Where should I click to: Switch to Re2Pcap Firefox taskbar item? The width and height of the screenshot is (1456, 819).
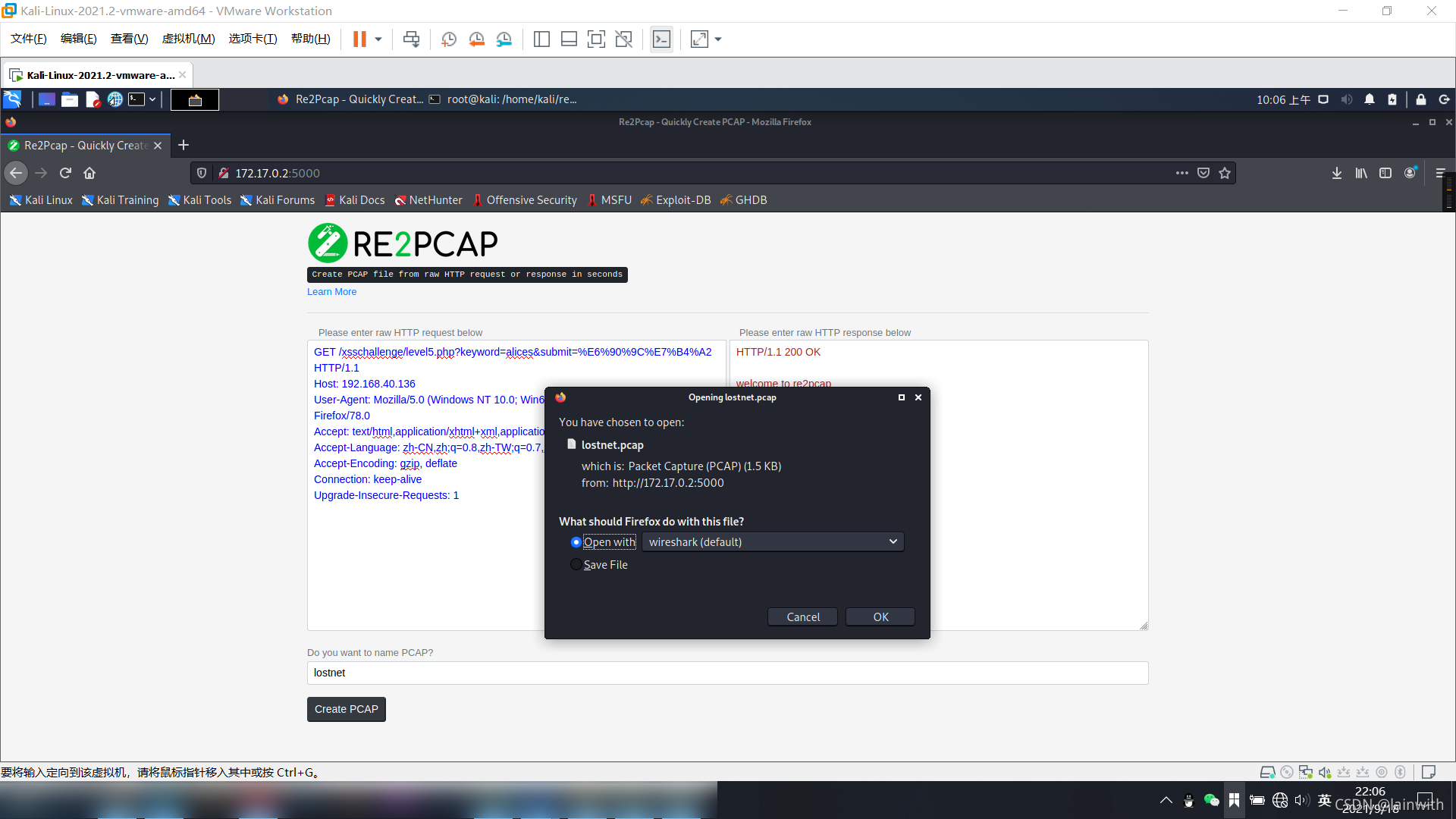pyautogui.click(x=350, y=99)
